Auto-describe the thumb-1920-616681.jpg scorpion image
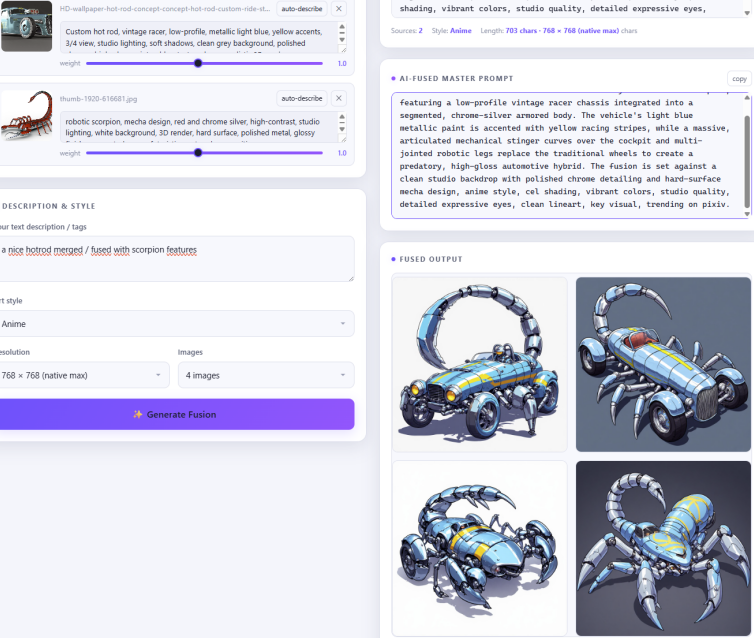The width and height of the screenshot is (754, 638). [302, 98]
